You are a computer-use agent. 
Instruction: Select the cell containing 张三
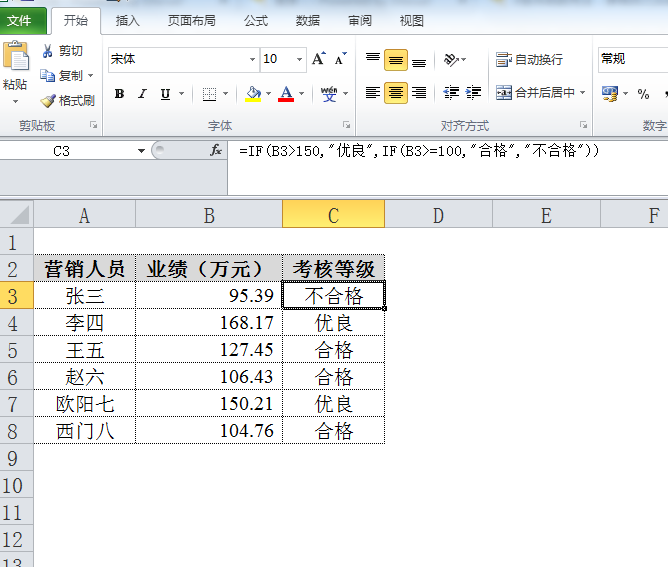point(85,295)
